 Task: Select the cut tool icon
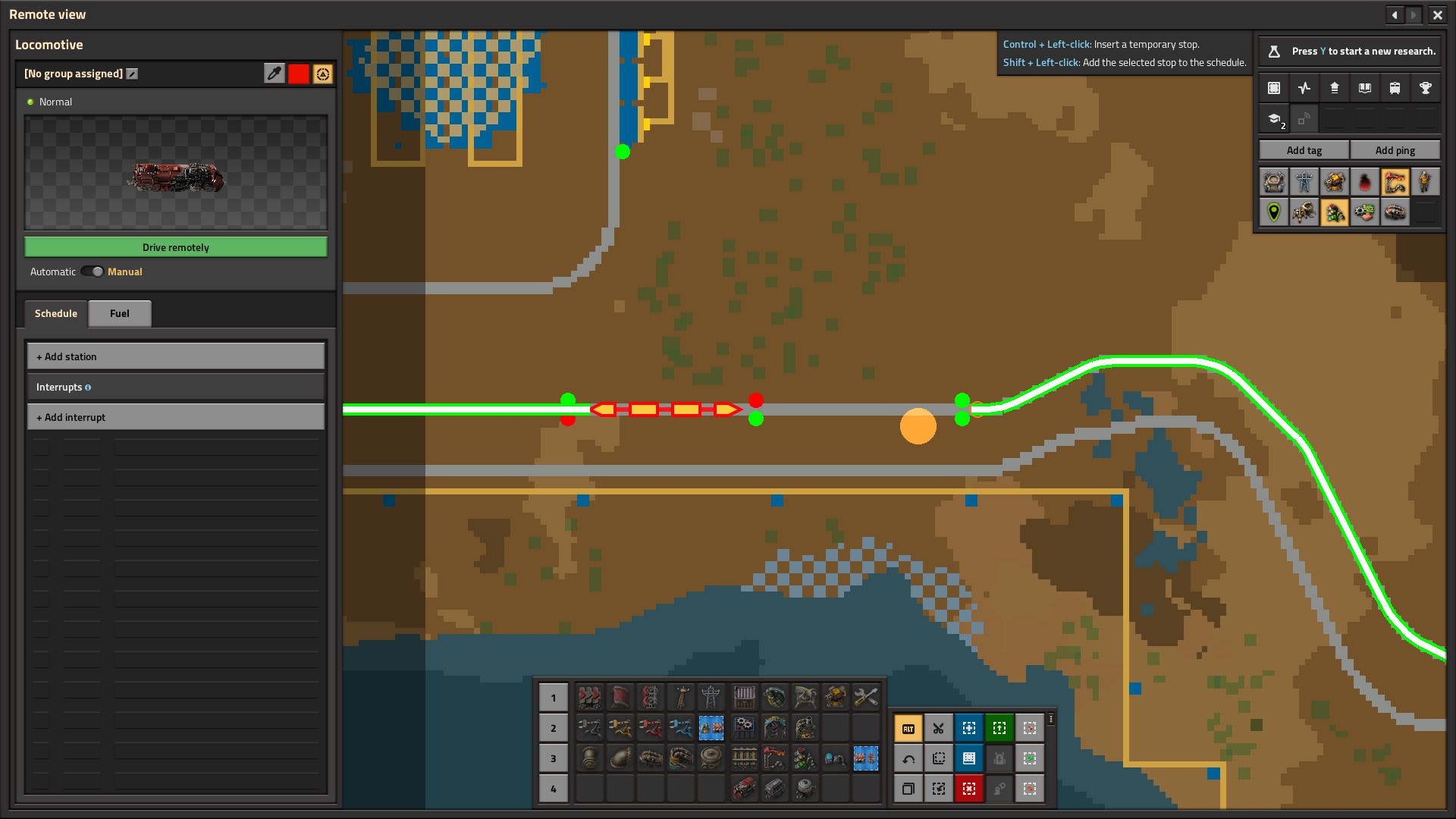click(x=938, y=727)
